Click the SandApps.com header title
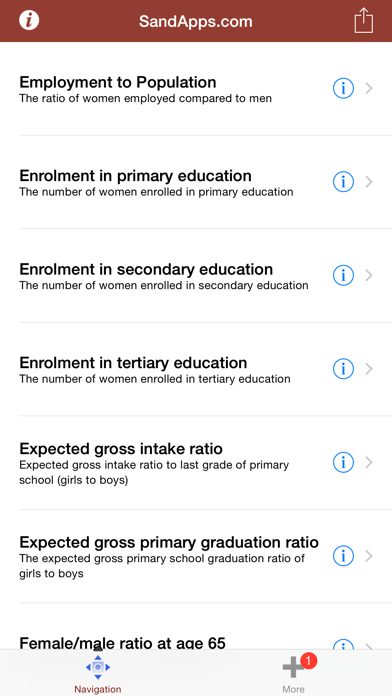This screenshot has height=696, width=392. [x=196, y=21]
